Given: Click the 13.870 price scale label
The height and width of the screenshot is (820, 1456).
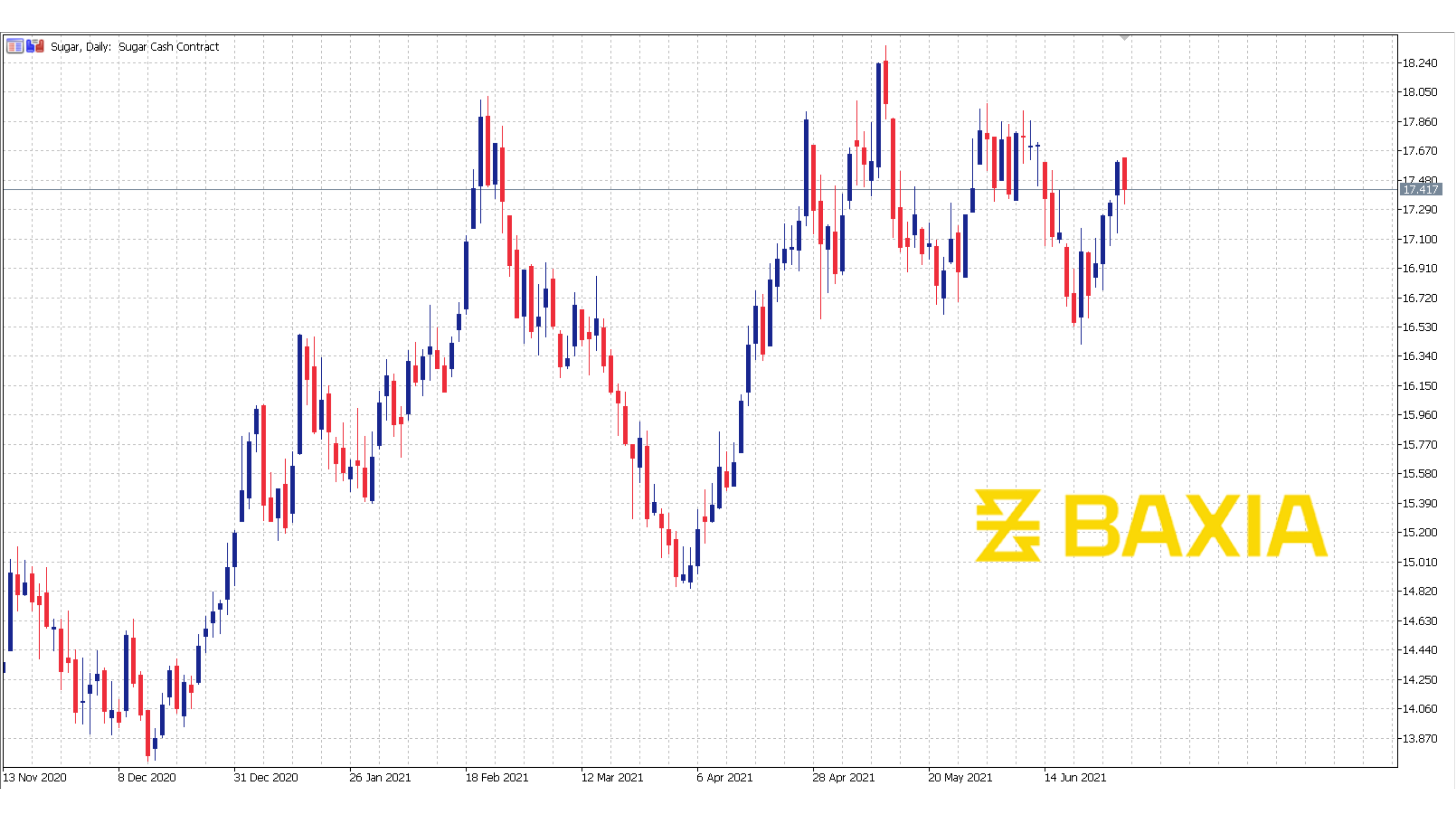Looking at the screenshot, I should 1420,739.
